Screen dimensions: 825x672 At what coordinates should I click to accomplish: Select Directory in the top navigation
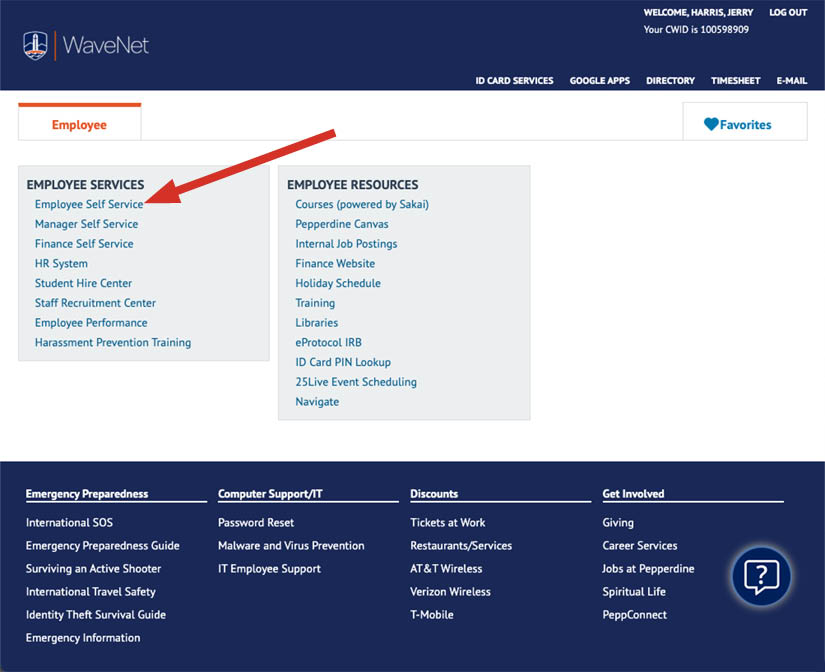coord(670,81)
